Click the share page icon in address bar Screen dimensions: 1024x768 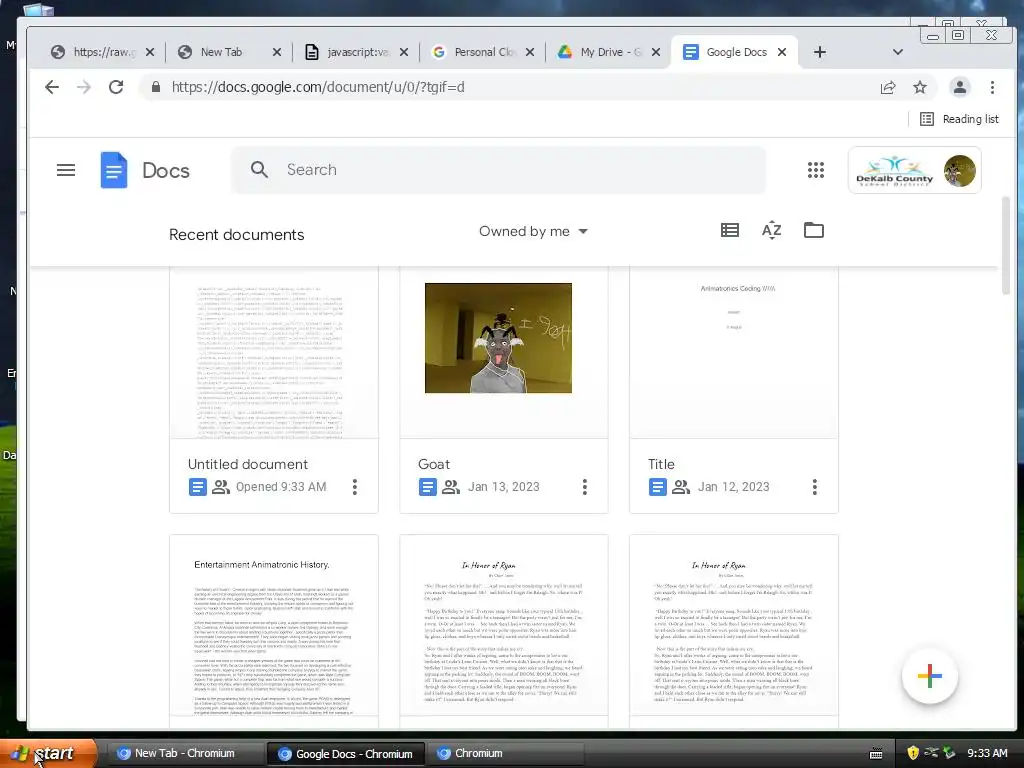(x=888, y=88)
